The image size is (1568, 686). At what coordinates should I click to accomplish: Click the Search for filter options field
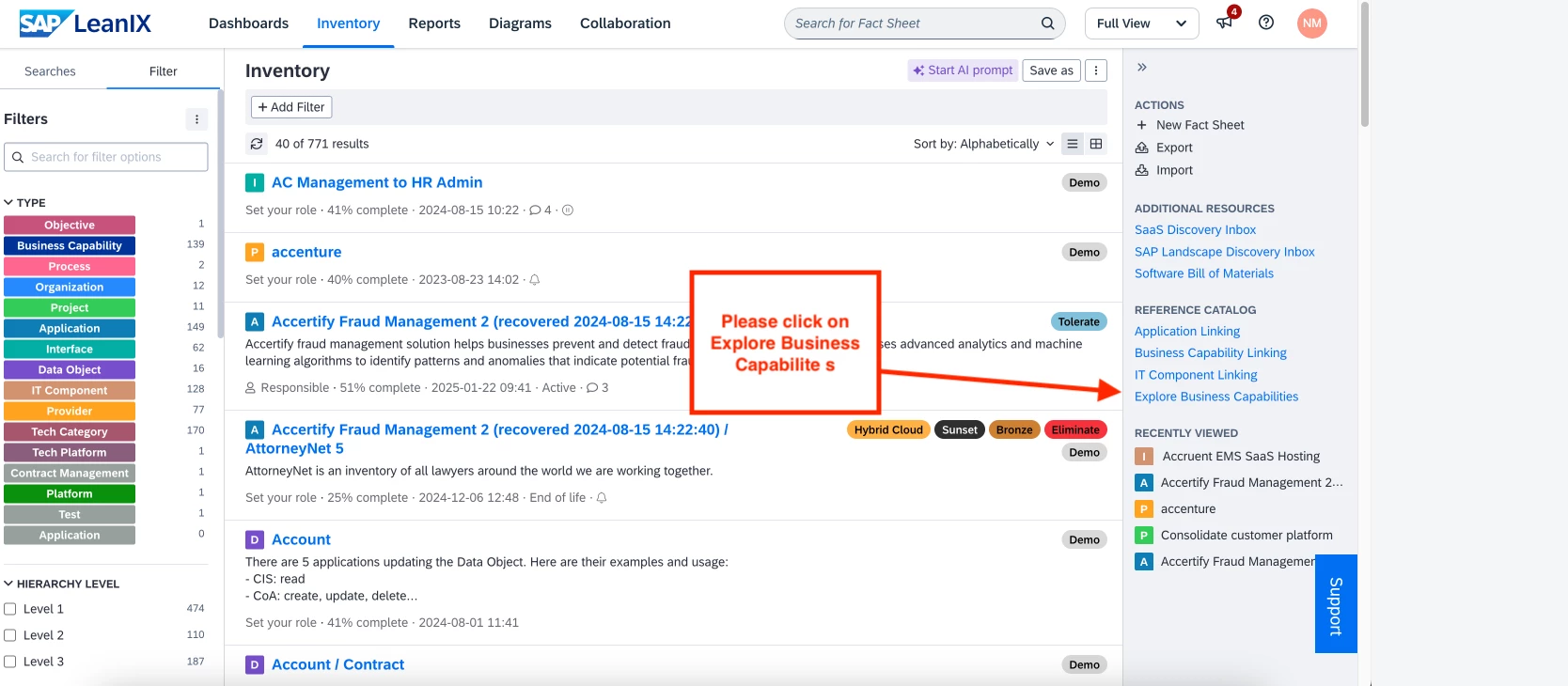pyautogui.click(x=106, y=157)
